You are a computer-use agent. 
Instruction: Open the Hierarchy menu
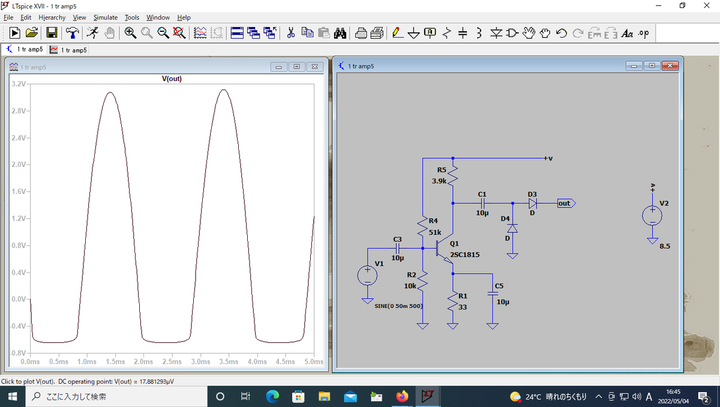coord(52,17)
